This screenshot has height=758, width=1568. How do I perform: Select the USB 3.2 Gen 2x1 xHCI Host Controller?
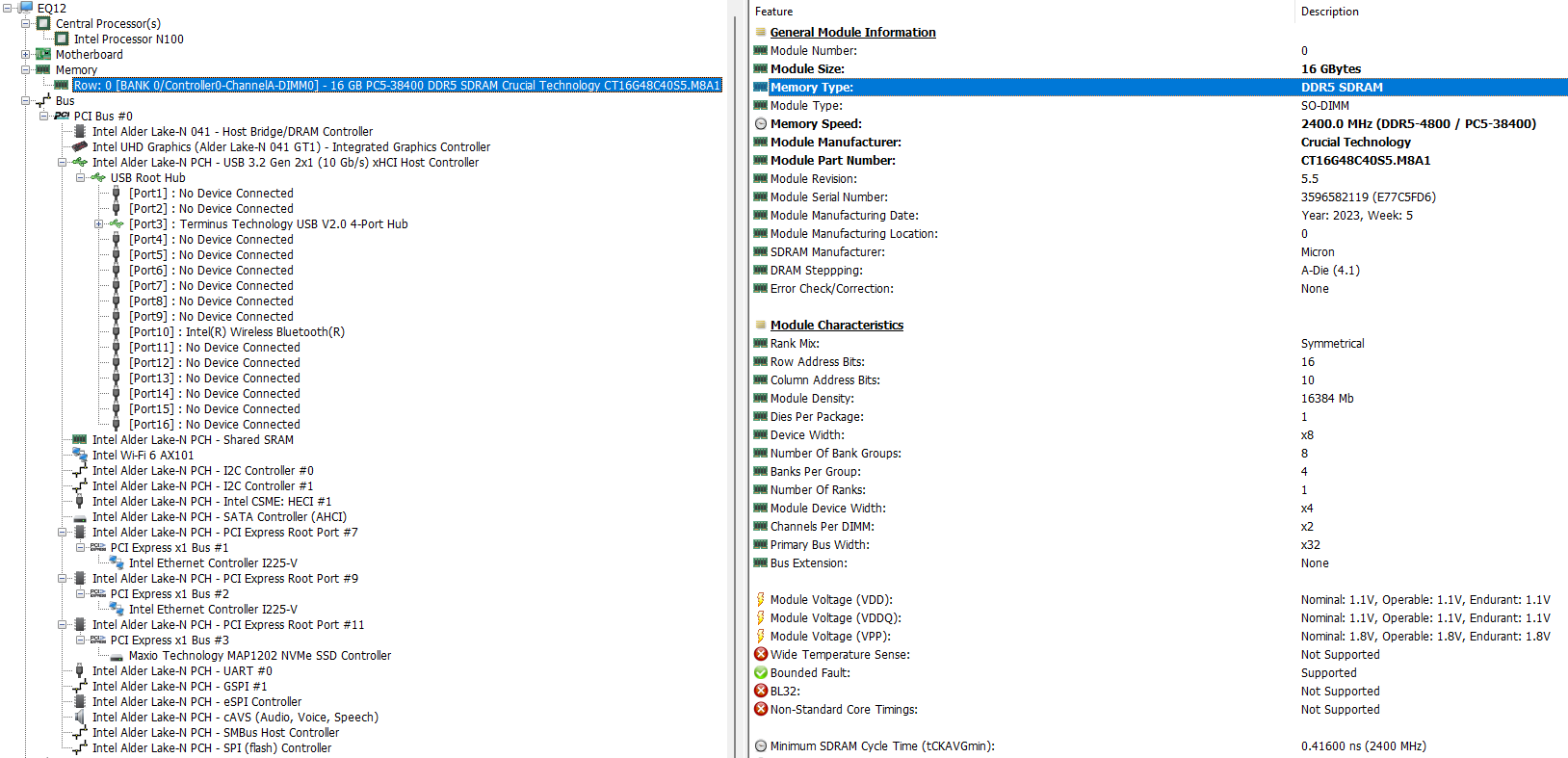tap(285, 162)
